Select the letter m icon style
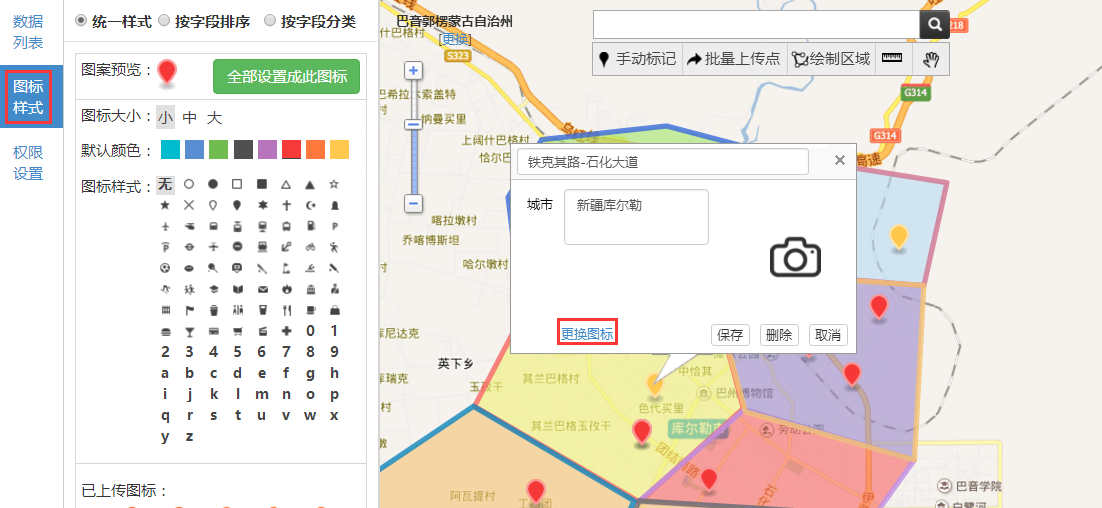Image resolution: width=1102 pixels, height=508 pixels. pos(261,394)
